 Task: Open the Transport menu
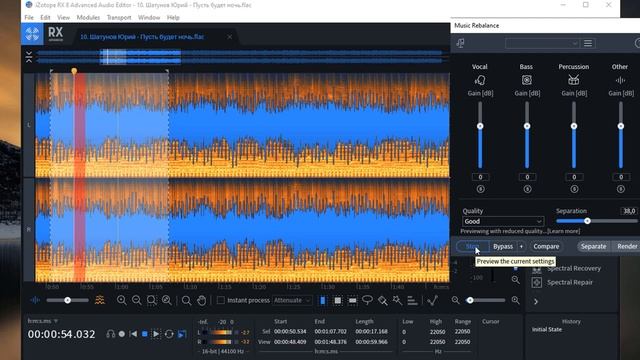click(x=119, y=18)
